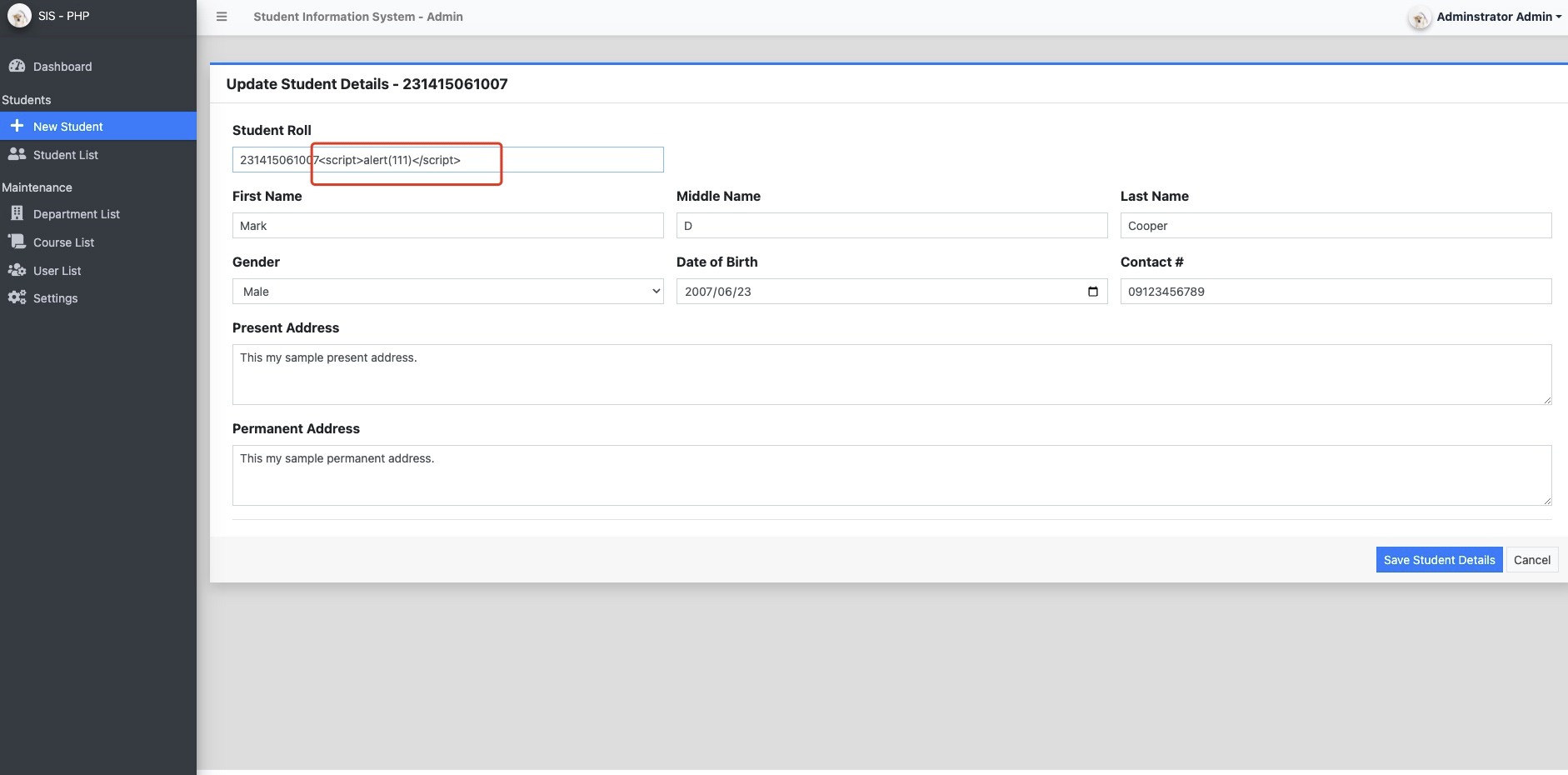Screen dimensions: 1568x775
Task: Click the Last Name field containing Cooper
Action: 1336,226
